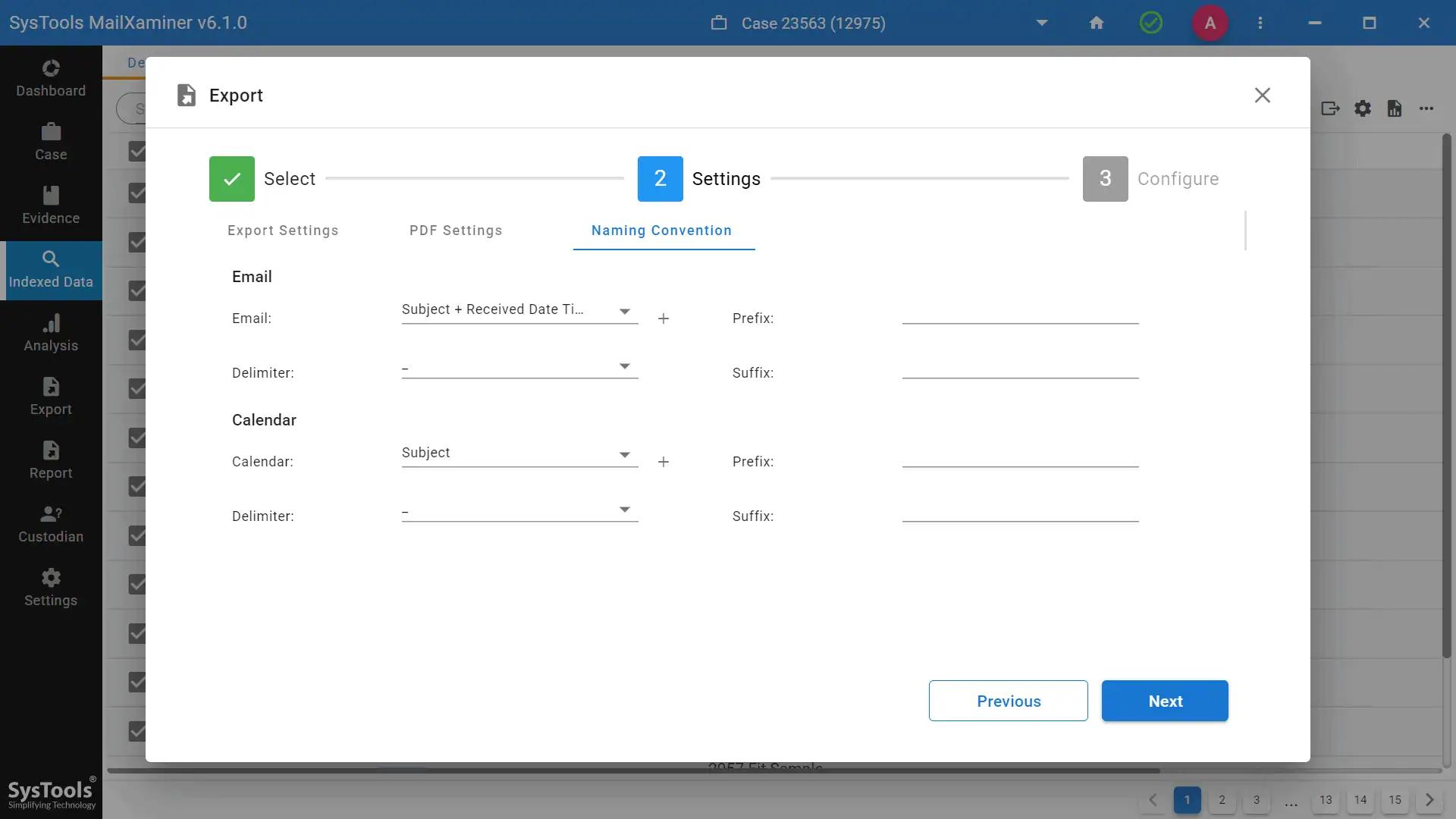Click the home icon in title bar
1456x819 pixels.
coord(1097,23)
